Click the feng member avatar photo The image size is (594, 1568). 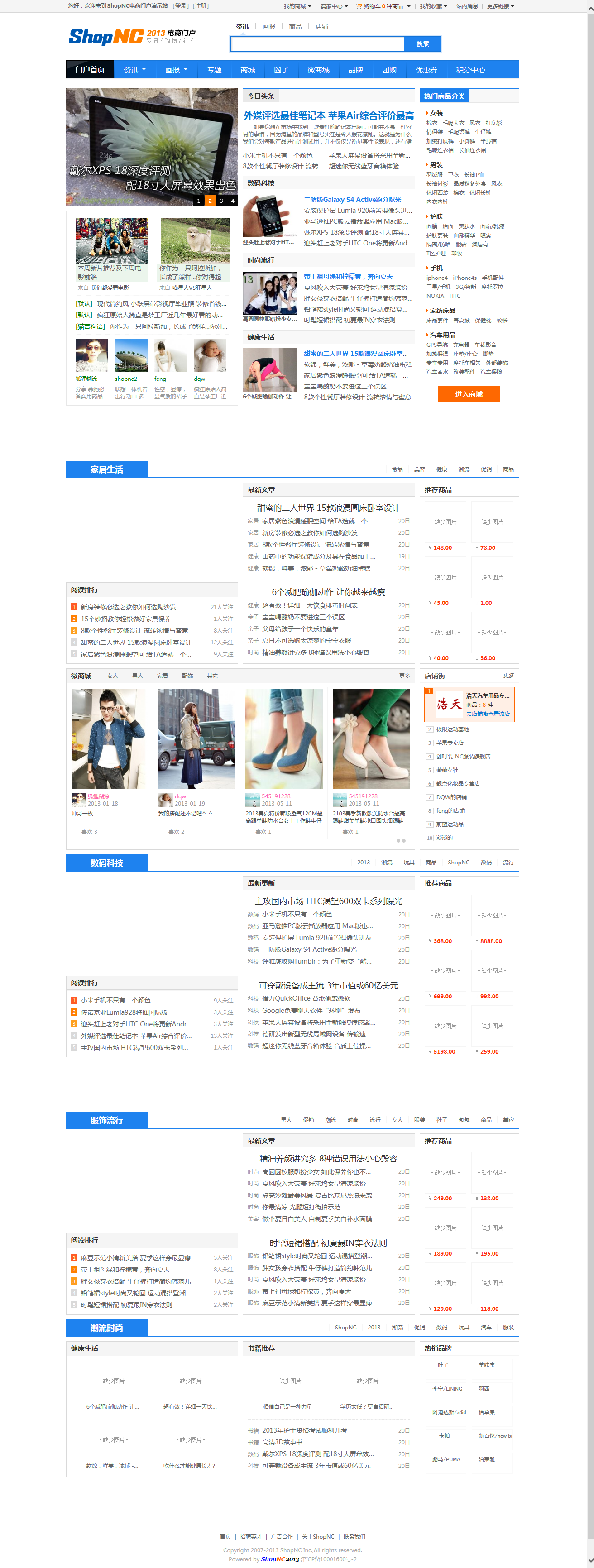click(170, 355)
